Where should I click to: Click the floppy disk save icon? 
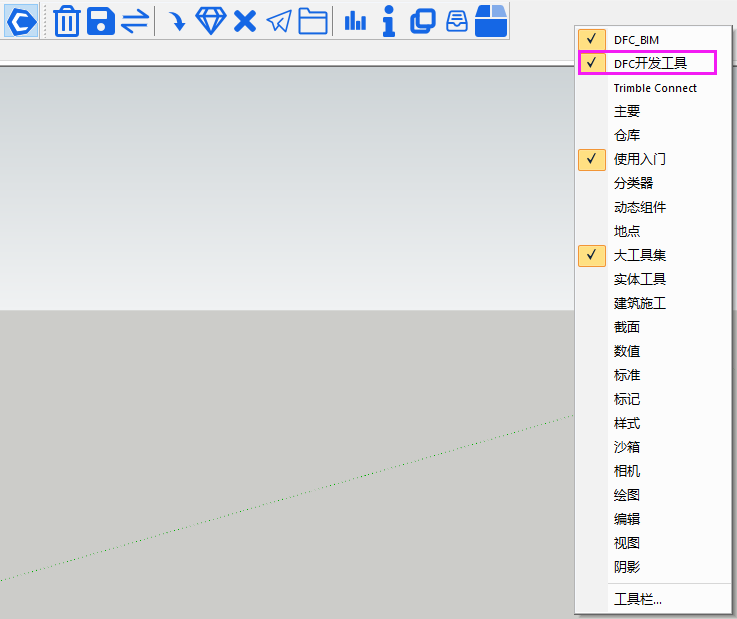point(101,21)
